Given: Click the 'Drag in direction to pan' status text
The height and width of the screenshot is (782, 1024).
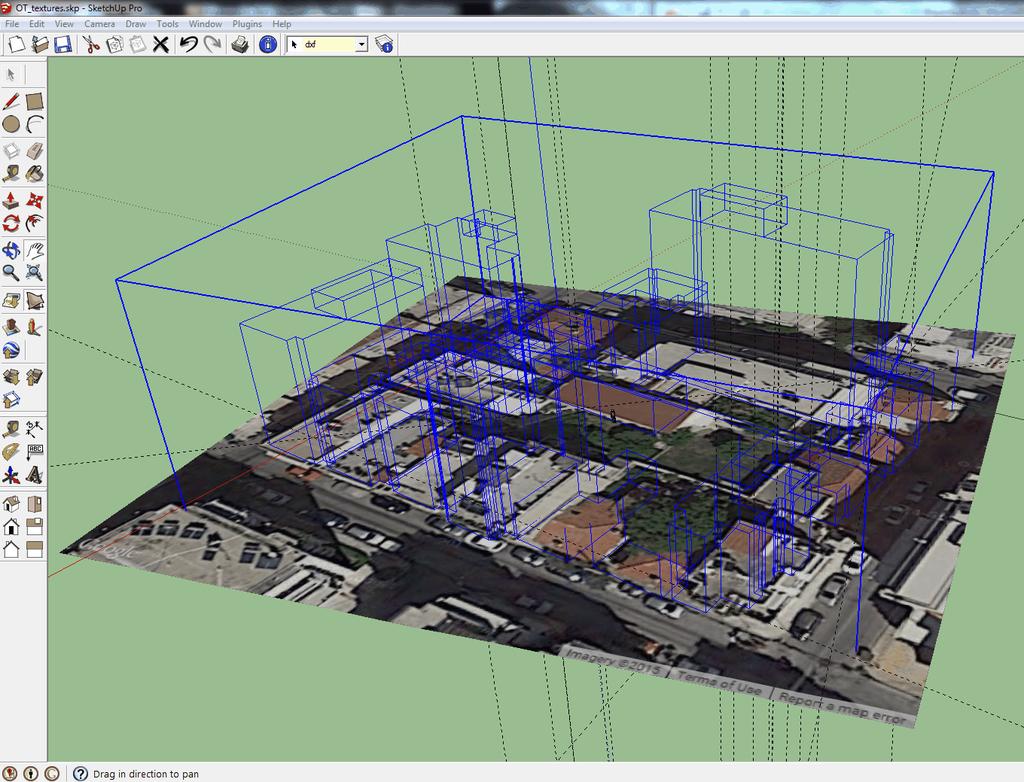Looking at the screenshot, I should (146, 774).
